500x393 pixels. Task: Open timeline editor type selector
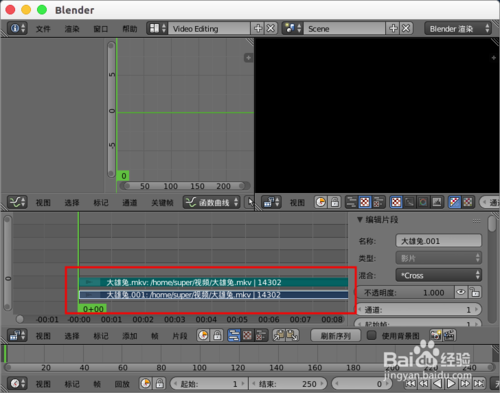pyautogui.click(x=17, y=384)
